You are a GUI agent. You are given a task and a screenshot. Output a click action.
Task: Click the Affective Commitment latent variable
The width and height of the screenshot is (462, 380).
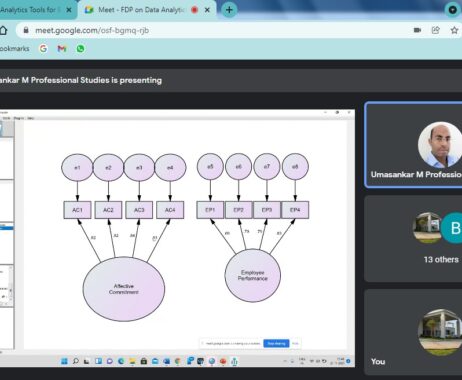pos(124,289)
